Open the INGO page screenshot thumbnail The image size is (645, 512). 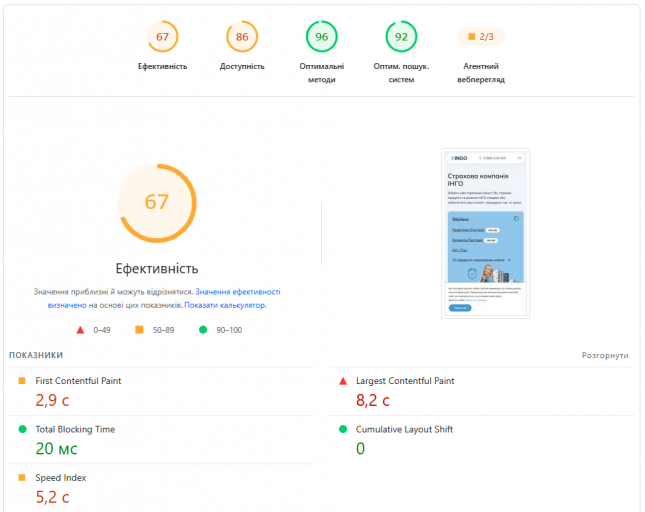pos(485,234)
